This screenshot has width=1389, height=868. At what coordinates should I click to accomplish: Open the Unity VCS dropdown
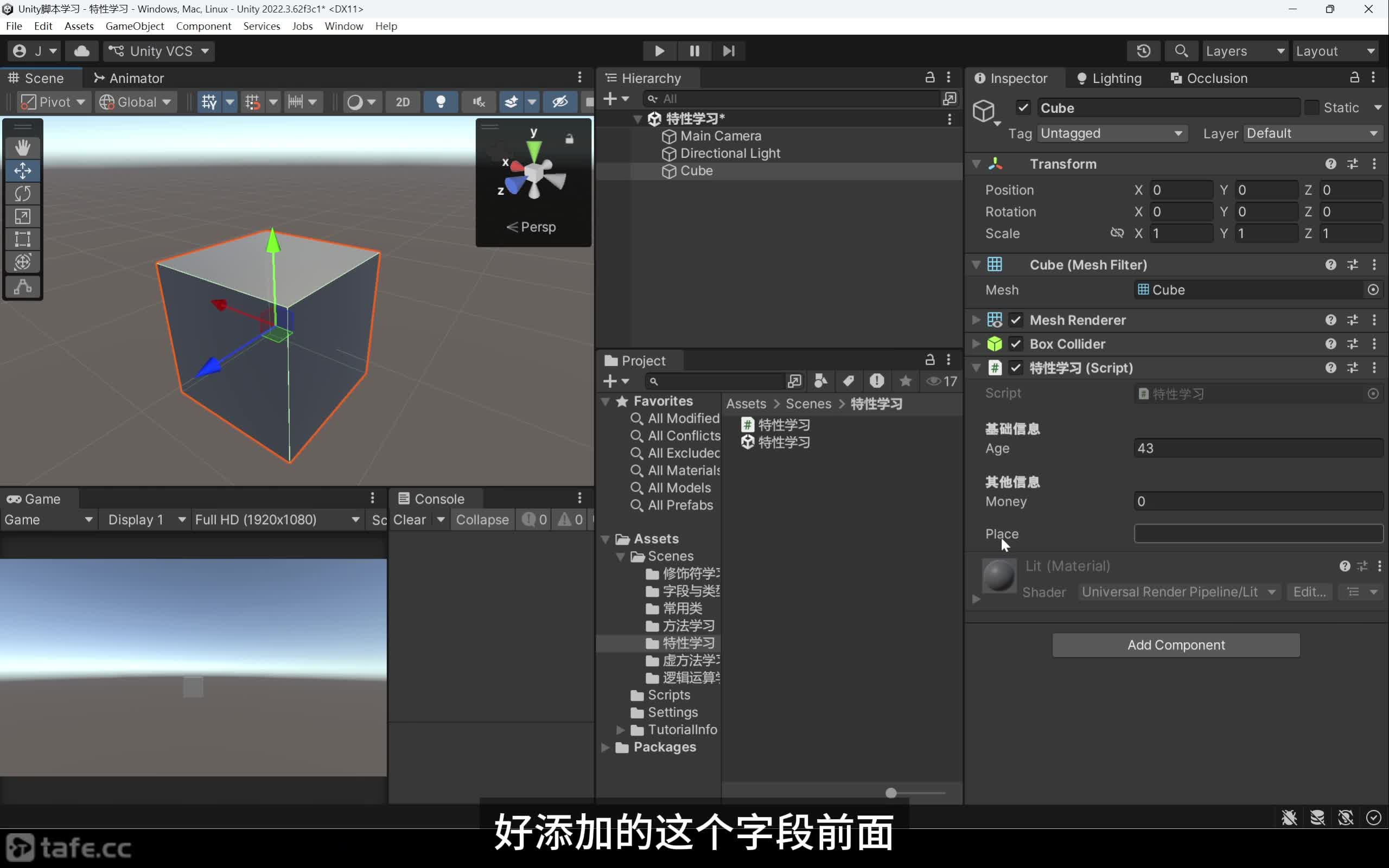coord(159,51)
